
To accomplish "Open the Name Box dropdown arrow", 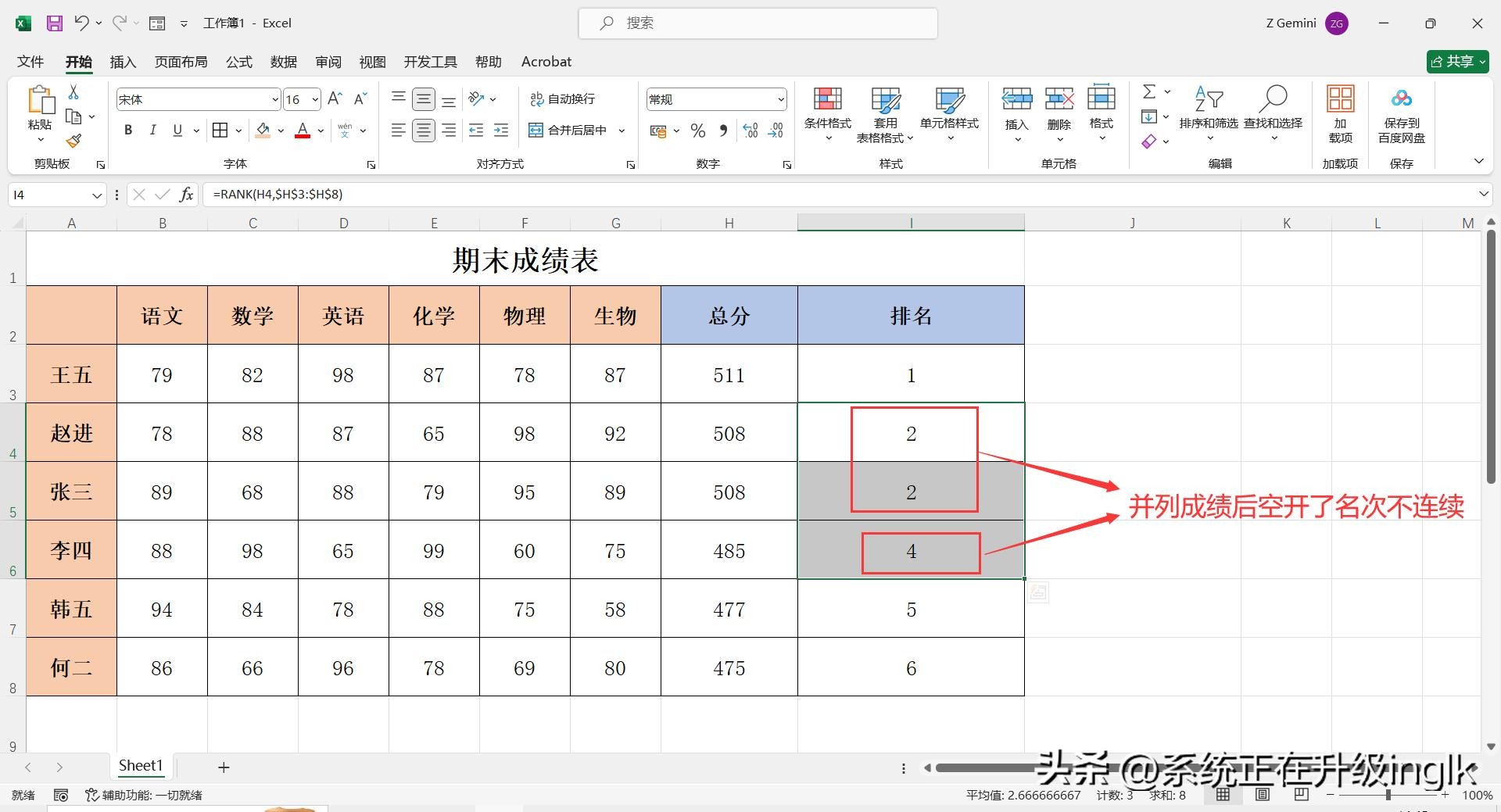I will click(97, 195).
